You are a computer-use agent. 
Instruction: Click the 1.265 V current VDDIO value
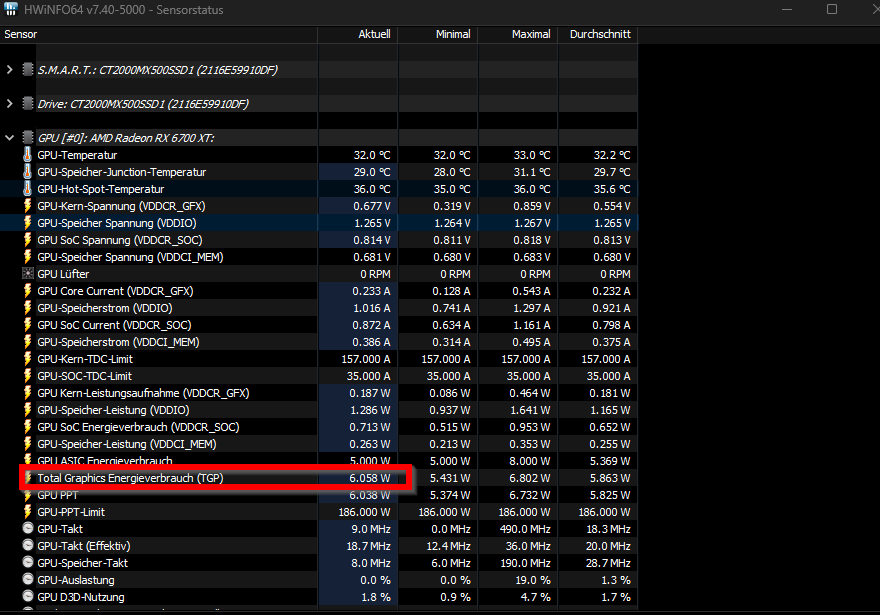372,223
